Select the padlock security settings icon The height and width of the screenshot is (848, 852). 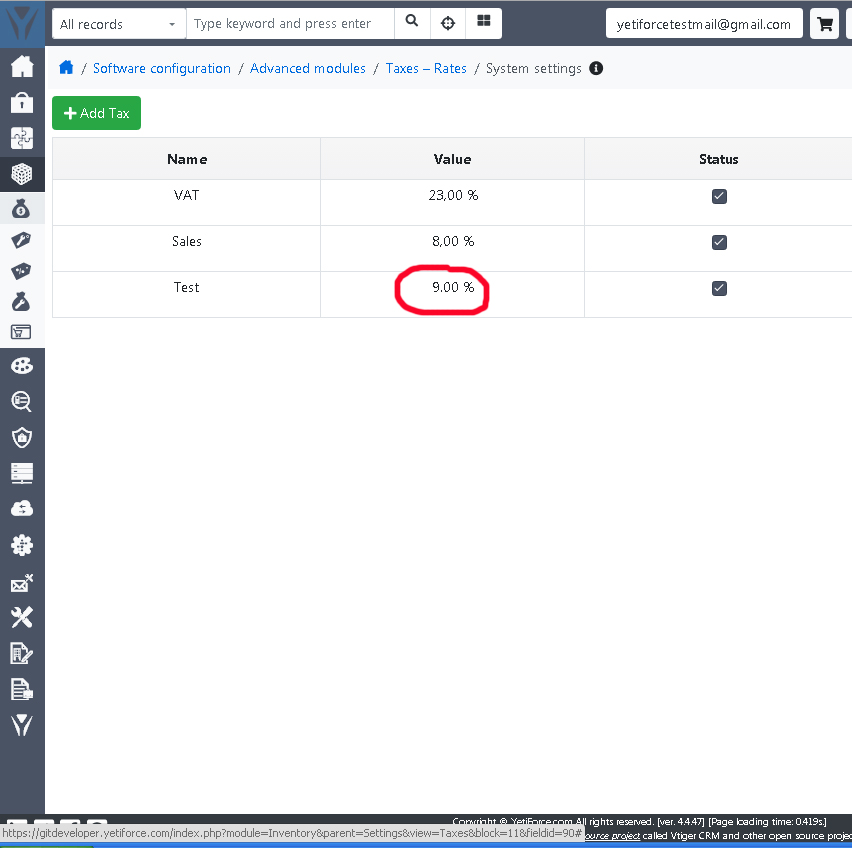coord(22,102)
